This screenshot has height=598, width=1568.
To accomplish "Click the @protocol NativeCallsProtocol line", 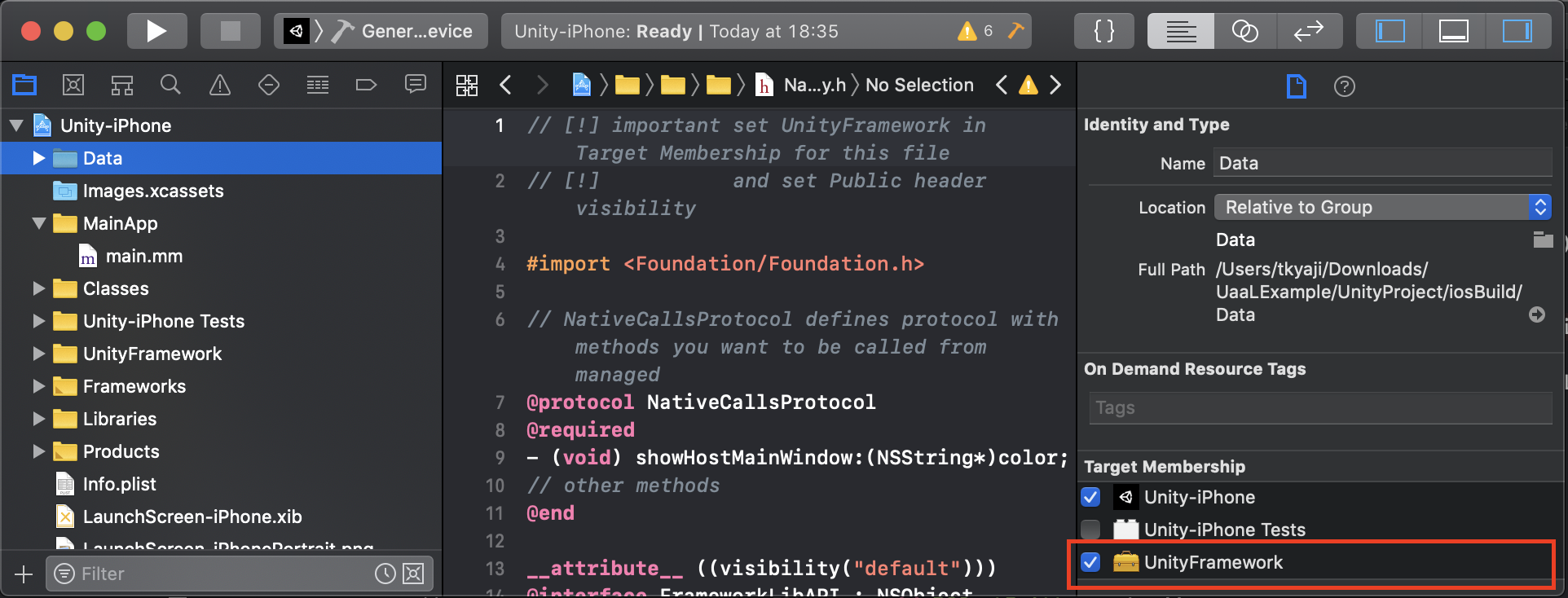I will [x=701, y=402].
